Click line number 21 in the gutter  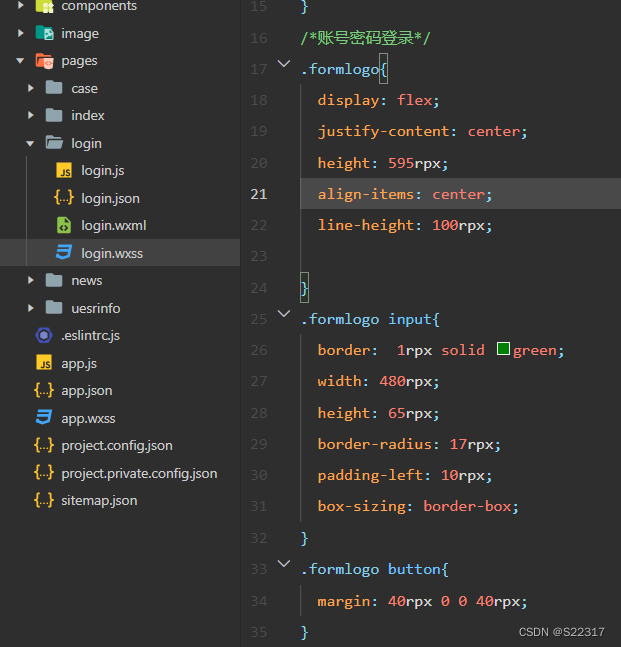click(259, 194)
